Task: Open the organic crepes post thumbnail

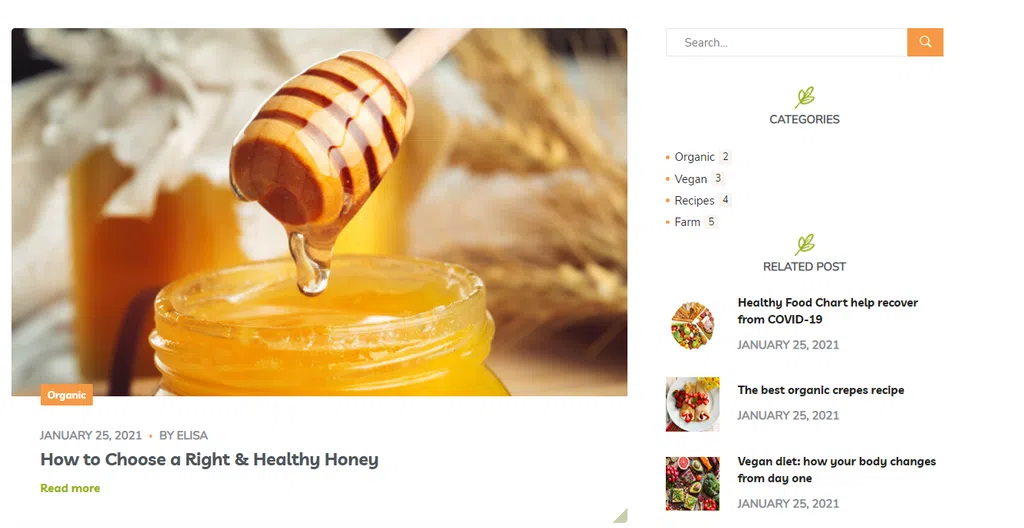Action: (692, 404)
